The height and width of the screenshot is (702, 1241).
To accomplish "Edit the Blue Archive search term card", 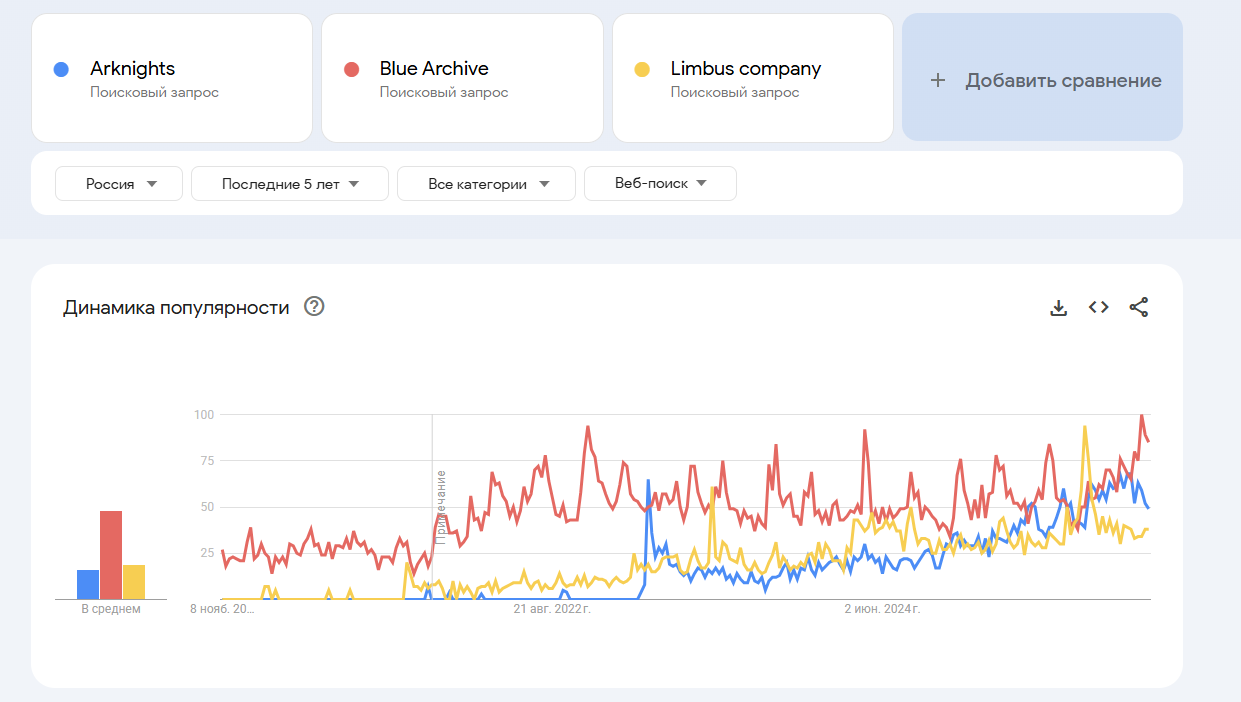I will [462, 78].
